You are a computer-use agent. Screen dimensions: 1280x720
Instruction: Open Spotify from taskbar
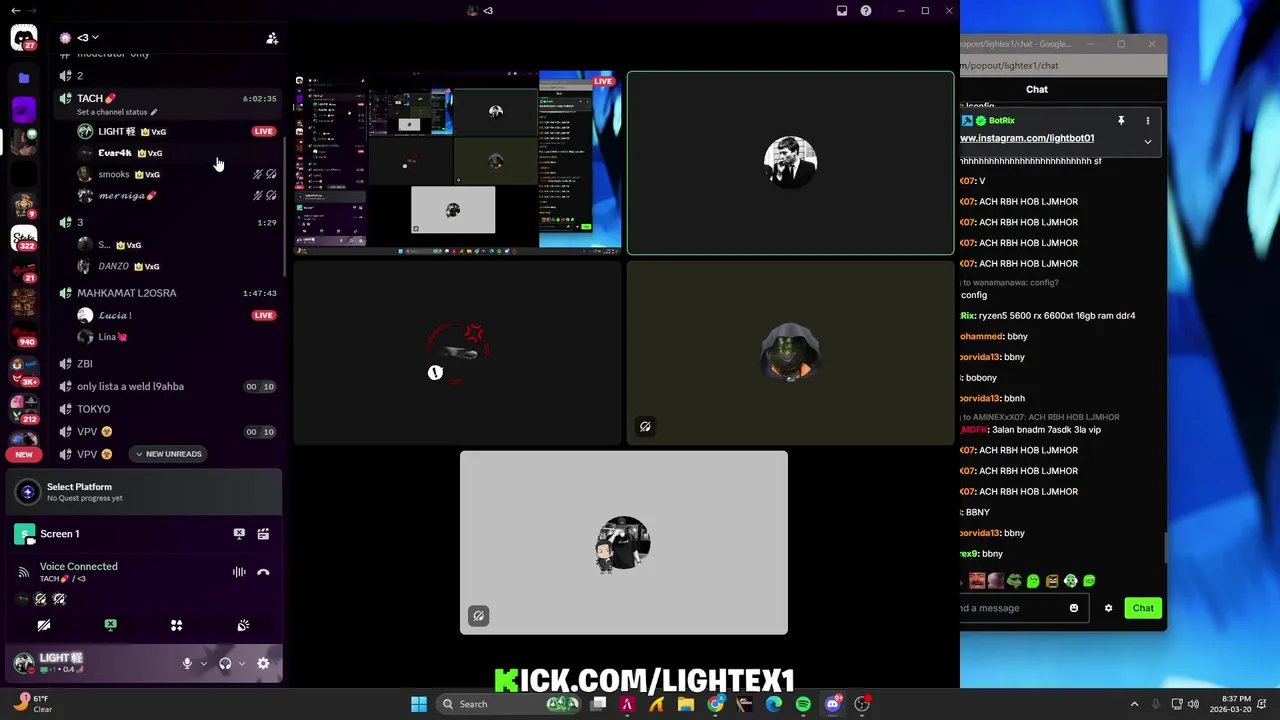pyautogui.click(x=803, y=704)
